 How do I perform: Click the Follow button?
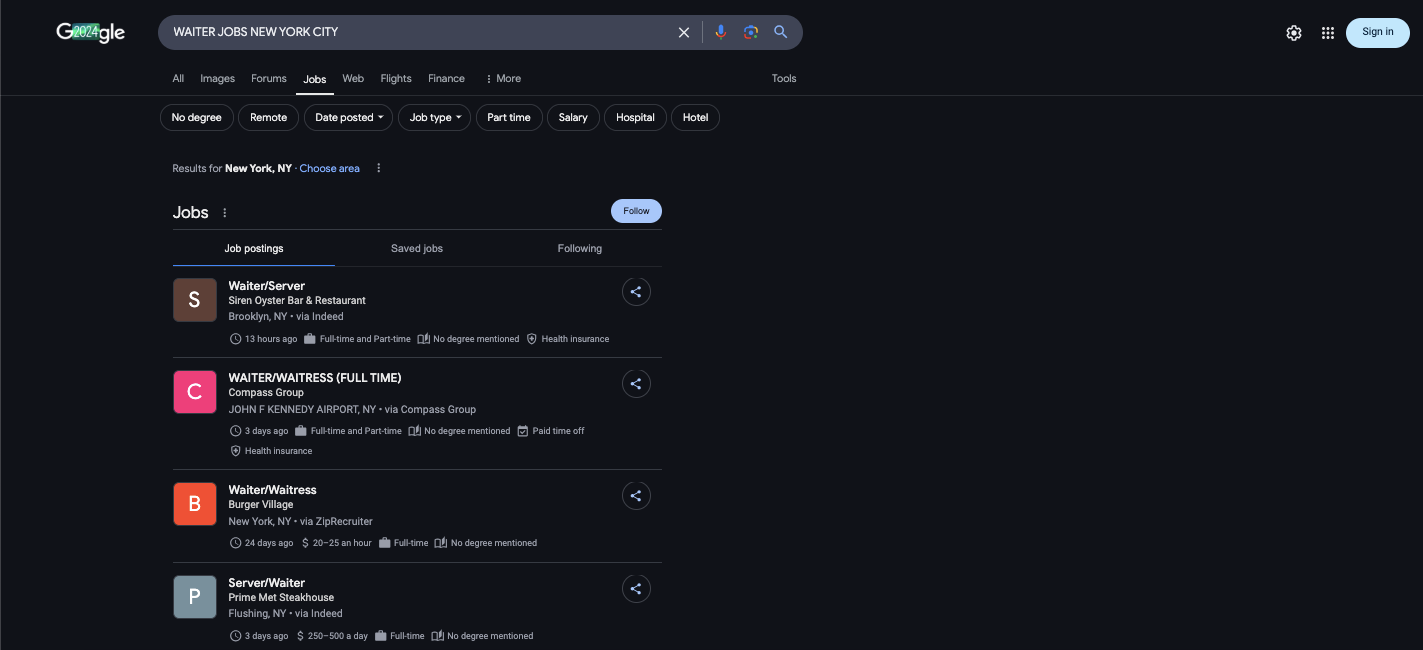point(636,211)
